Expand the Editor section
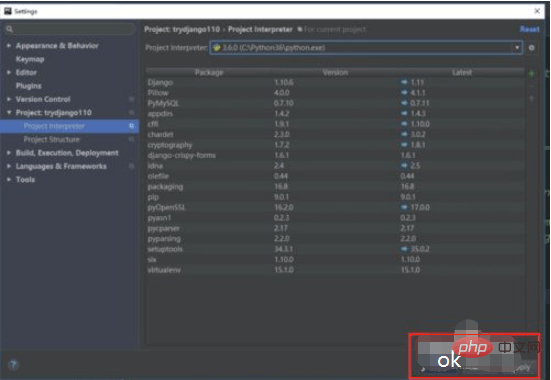 [9, 72]
